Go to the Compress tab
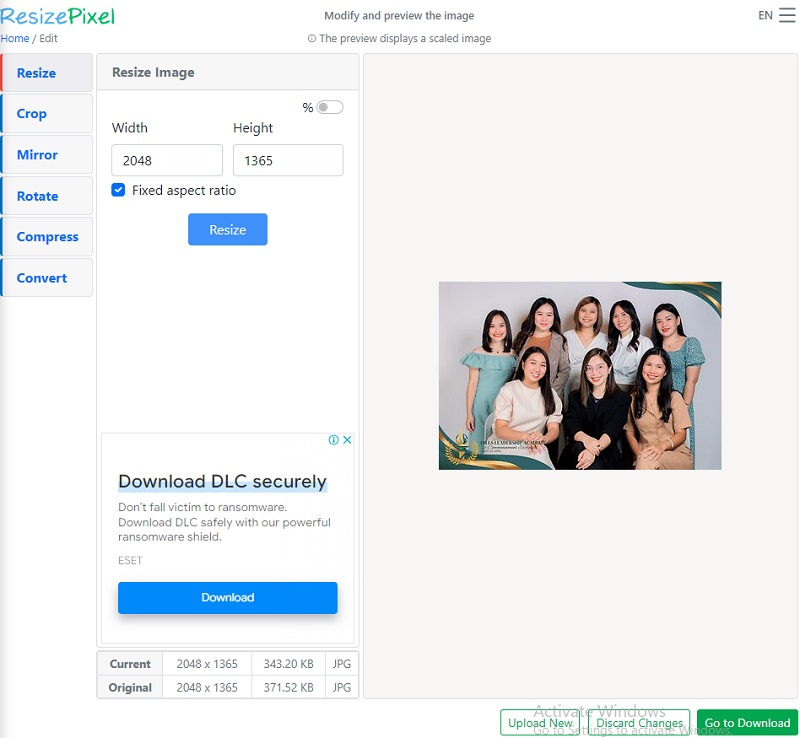The height and width of the screenshot is (738, 800). click(x=47, y=237)
